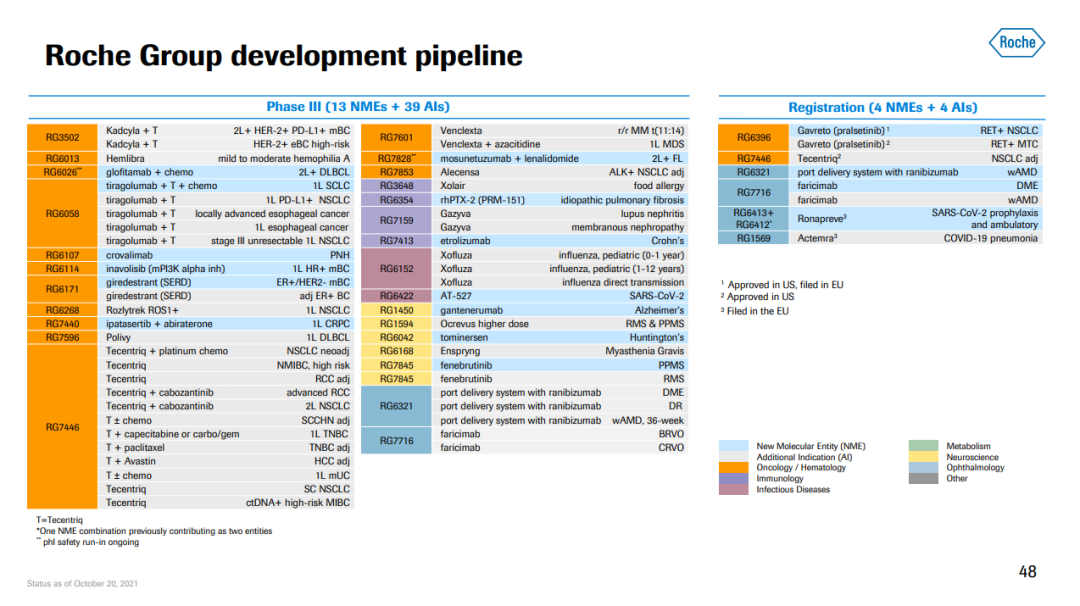Select footnote 'Approved in US, filed in EU'
Screen dimensions: 1080x606
(x=785, y=284)
